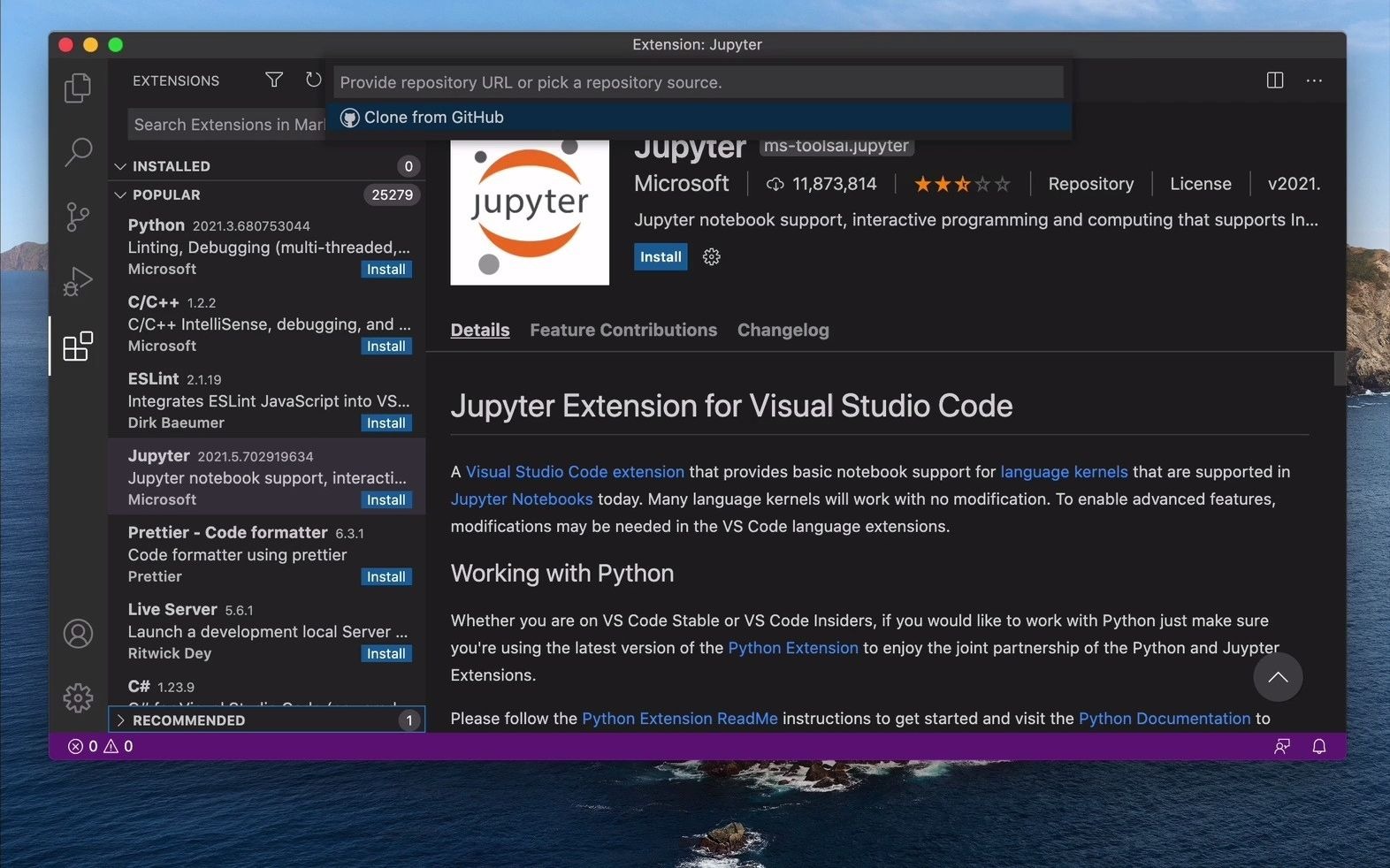Open the feedback icon in status bar
This screenshot has width=1390, height=868.
(x=1282, y=746)
